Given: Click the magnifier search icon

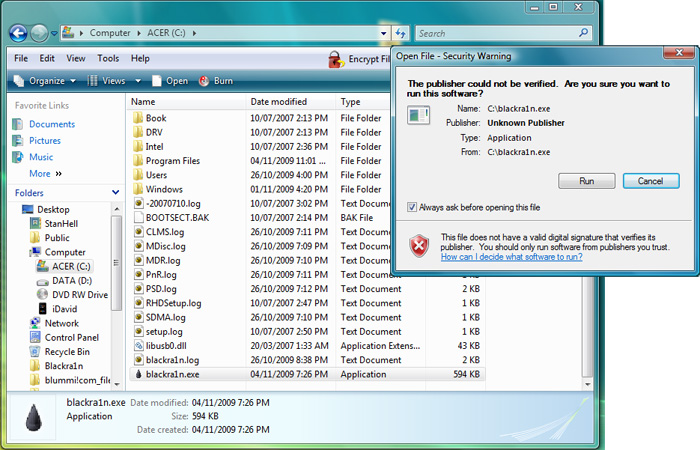Looking at the screenshot, I should (x=583, y=33).
